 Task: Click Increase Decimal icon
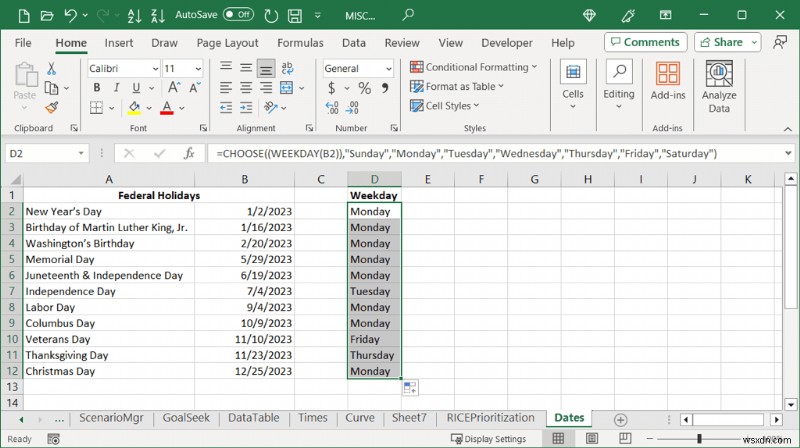coord(332,108)
